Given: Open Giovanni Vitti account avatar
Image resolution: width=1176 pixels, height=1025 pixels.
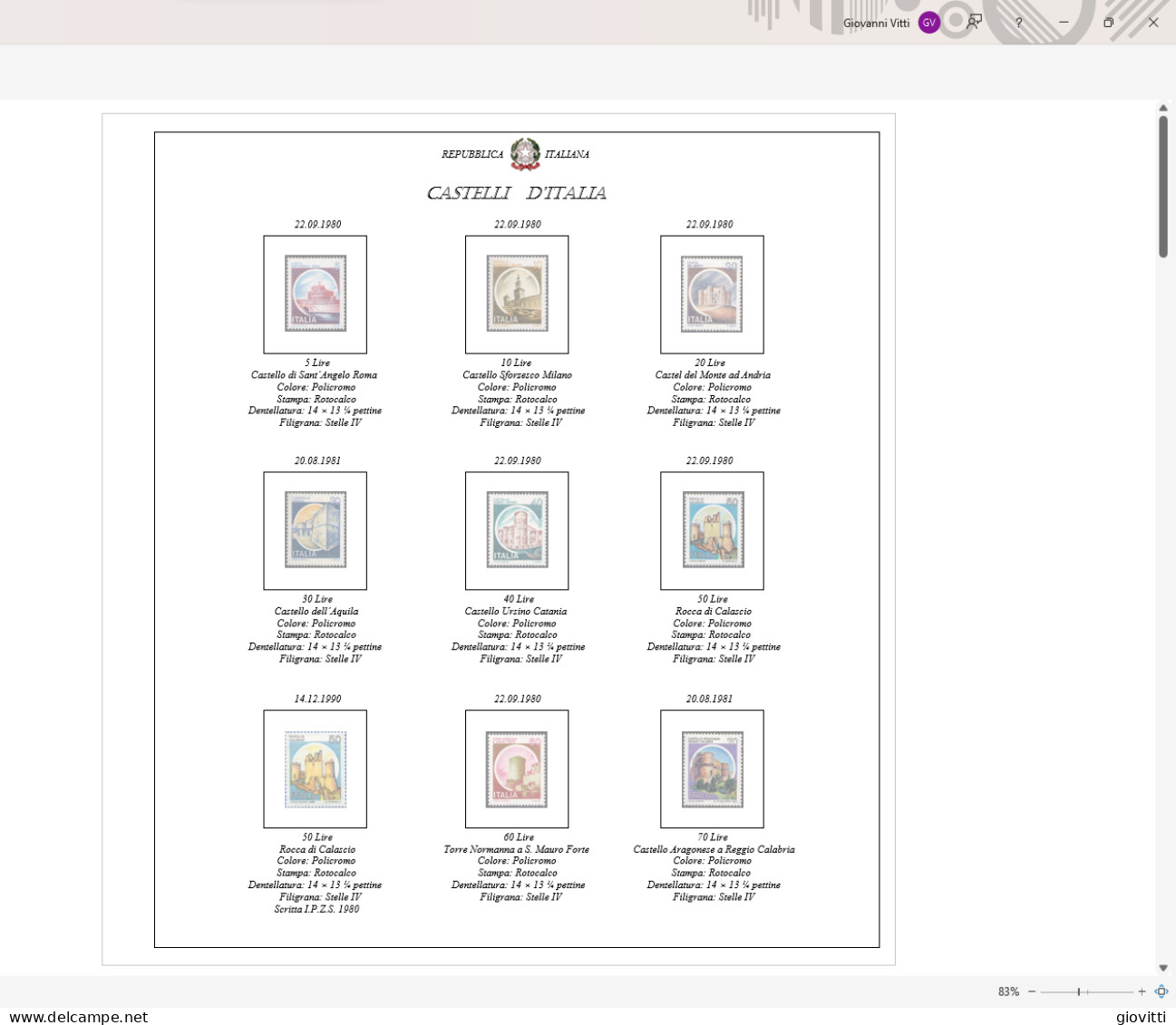Looking at the screenshot, I should tap(929, 23).
